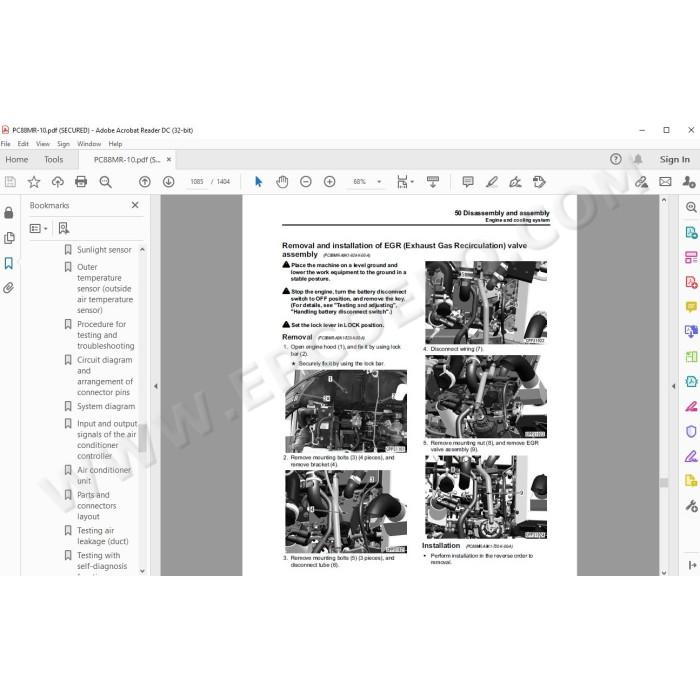700x700 pixels.
Task: Click the stamp tool icon
Action: (539, 182)
